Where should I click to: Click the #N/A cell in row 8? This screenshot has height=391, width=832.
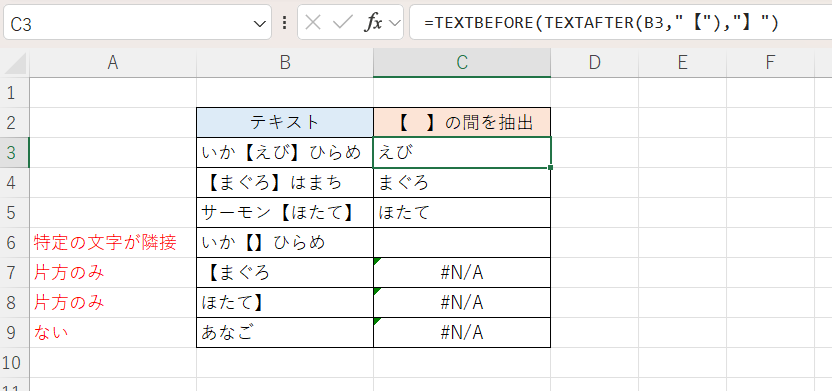click(462, 303)
